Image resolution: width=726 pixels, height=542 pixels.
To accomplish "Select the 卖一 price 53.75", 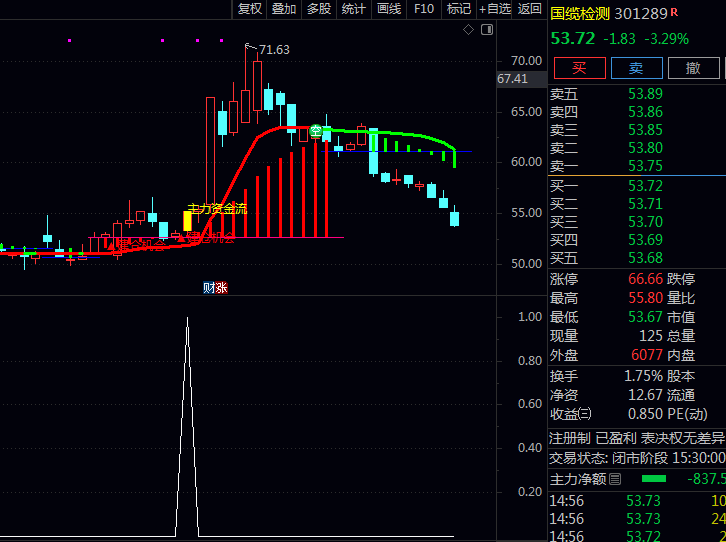I will tap(645, 166).
